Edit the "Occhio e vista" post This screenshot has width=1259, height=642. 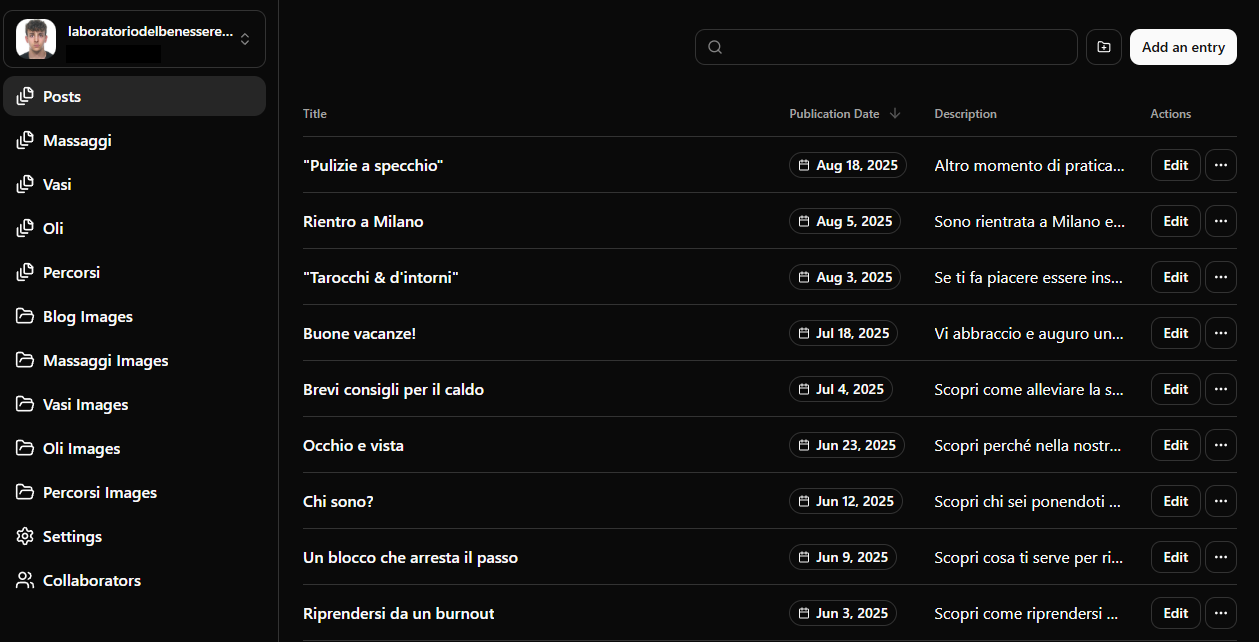(1175, 445)
